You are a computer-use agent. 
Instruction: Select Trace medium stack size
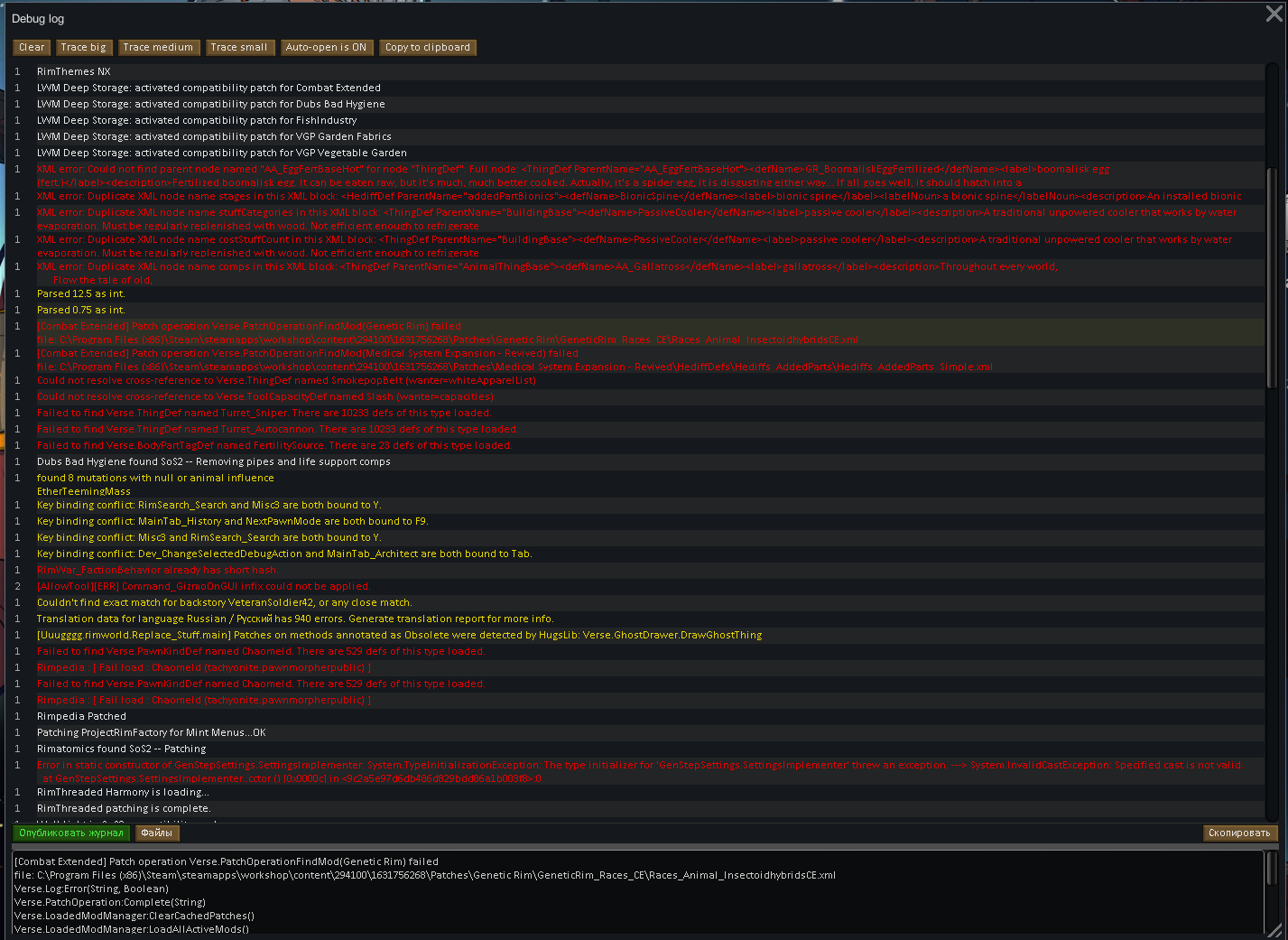pyautogui.click(x=158, y=48)
